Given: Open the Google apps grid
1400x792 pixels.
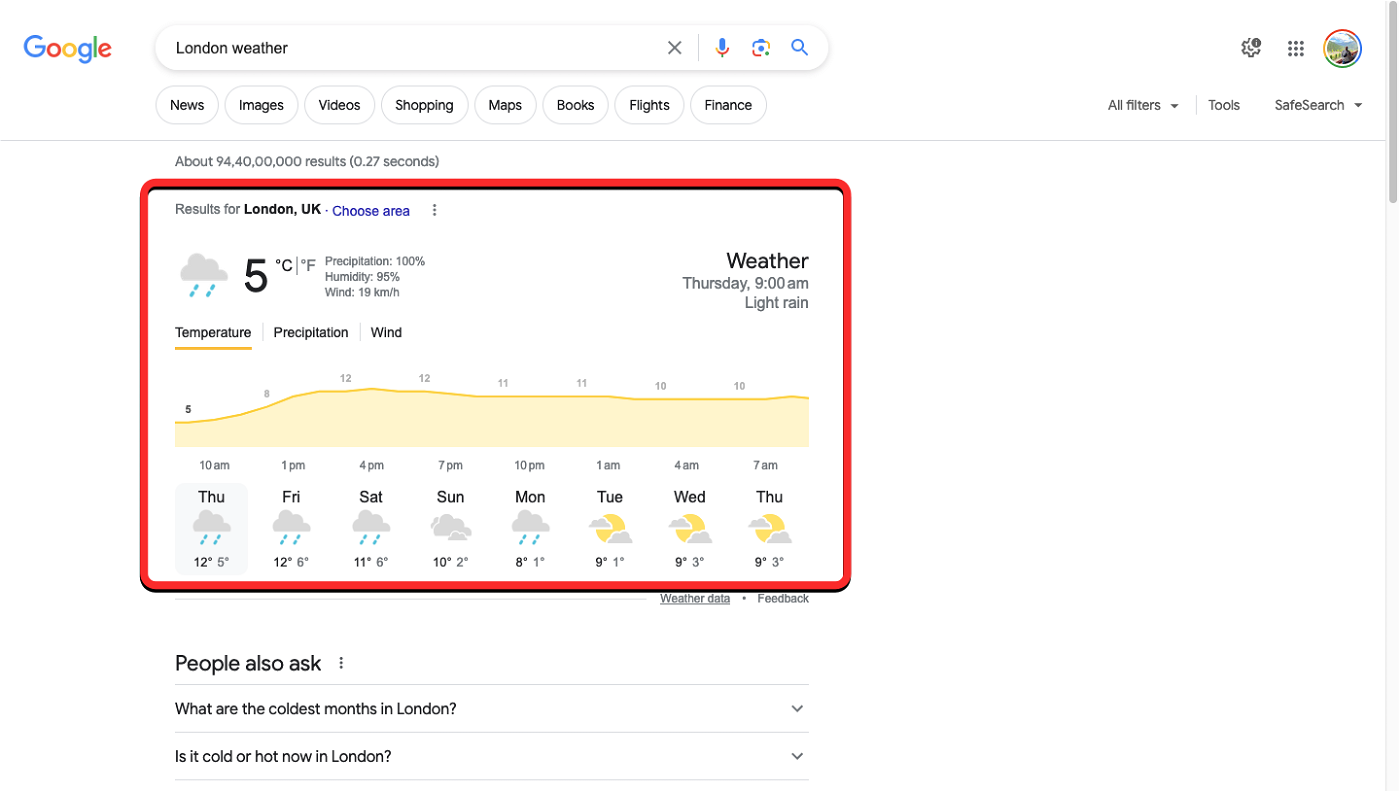Looking at the screenshot, I should click(x=1296, y=48).
